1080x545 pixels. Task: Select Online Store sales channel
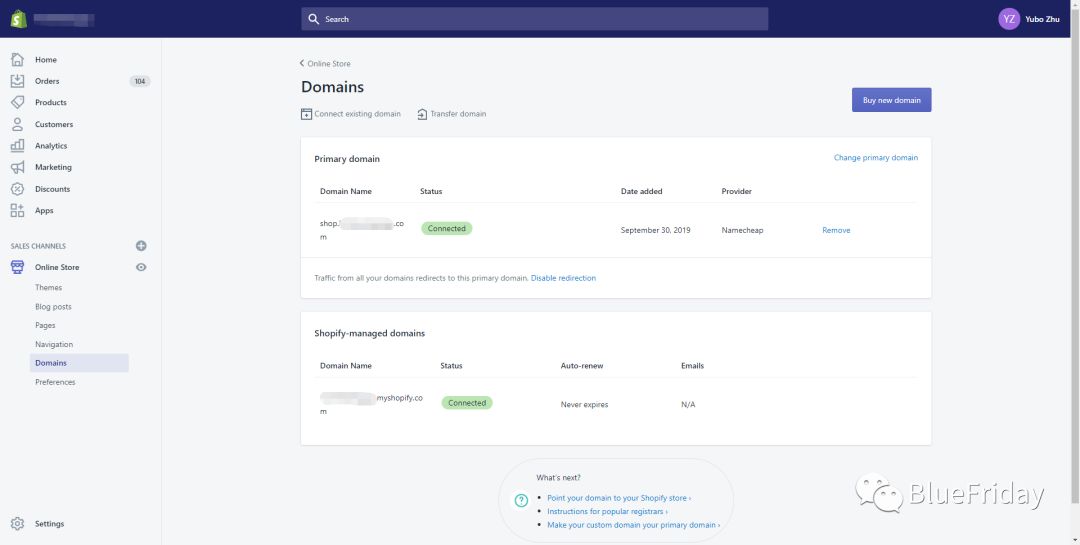coord(57,267)
